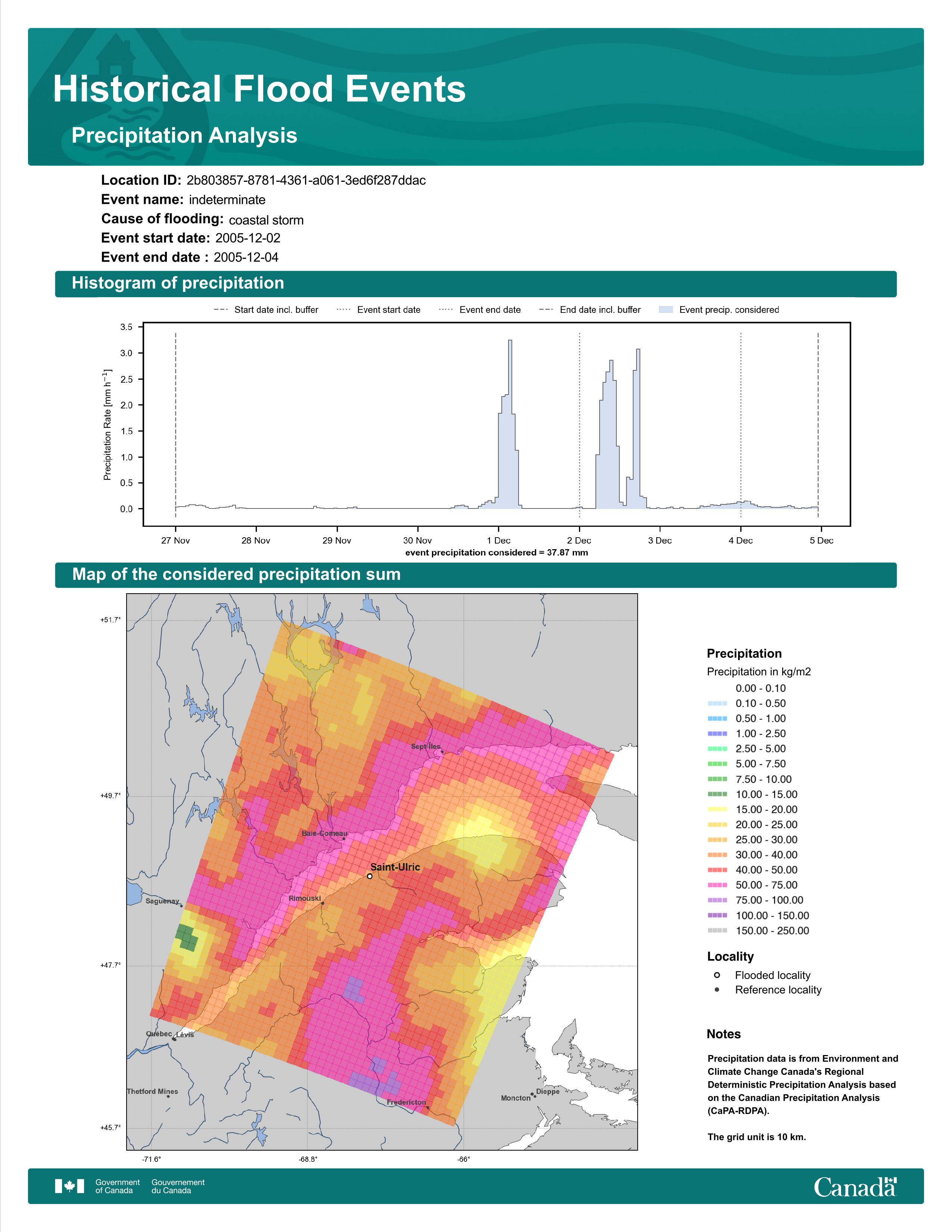Click the Map of the considered precipitation sum heading

(236, 574)
